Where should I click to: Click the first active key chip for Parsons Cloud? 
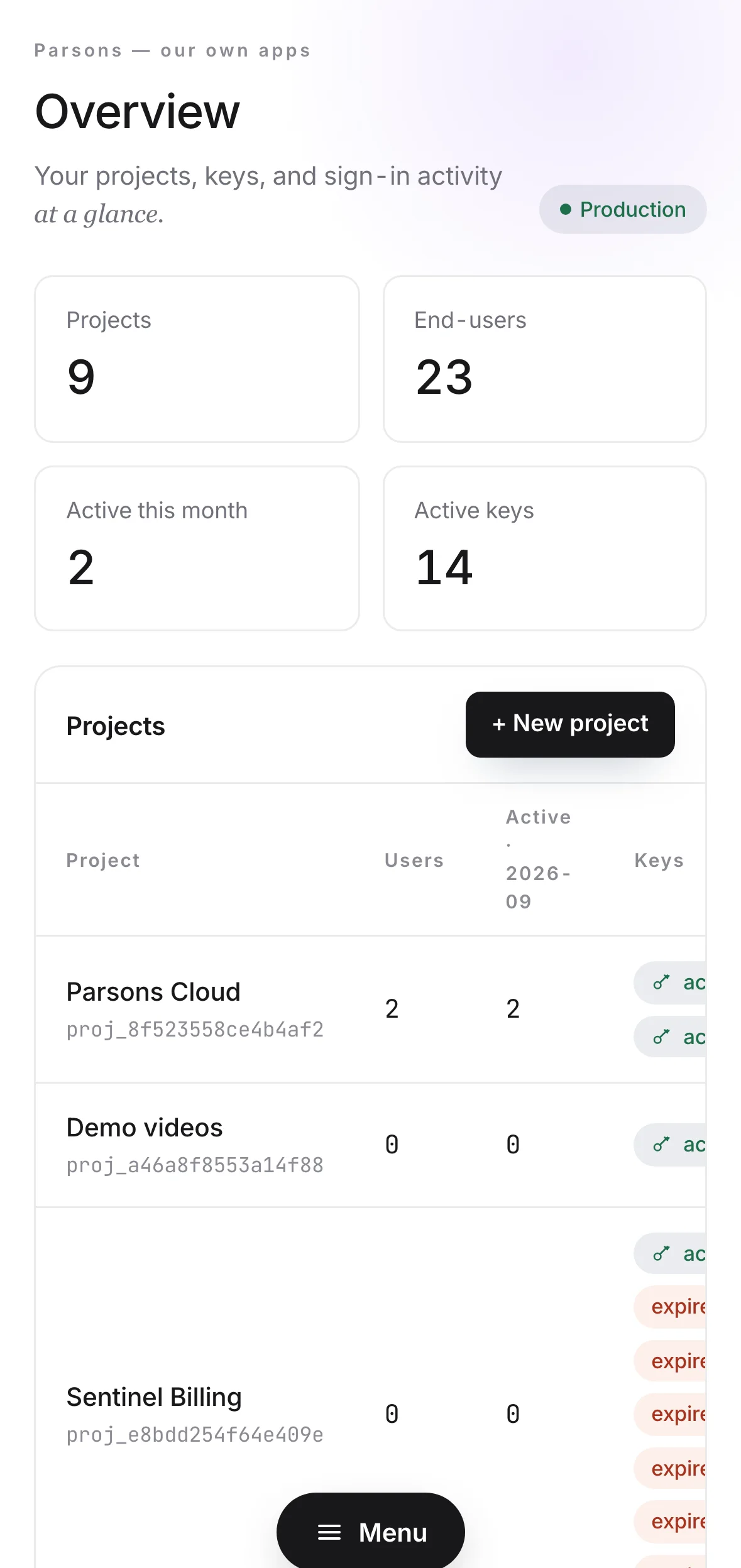point(670,983)
